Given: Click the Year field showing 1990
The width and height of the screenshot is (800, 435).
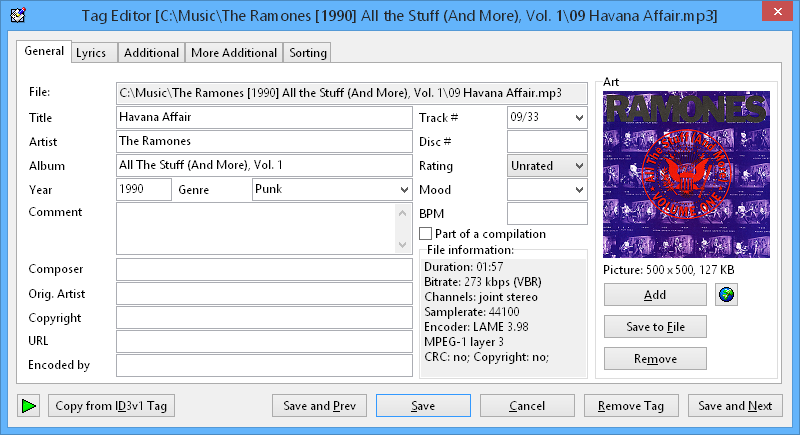Looking at the screenshot, I should [144, 189].
